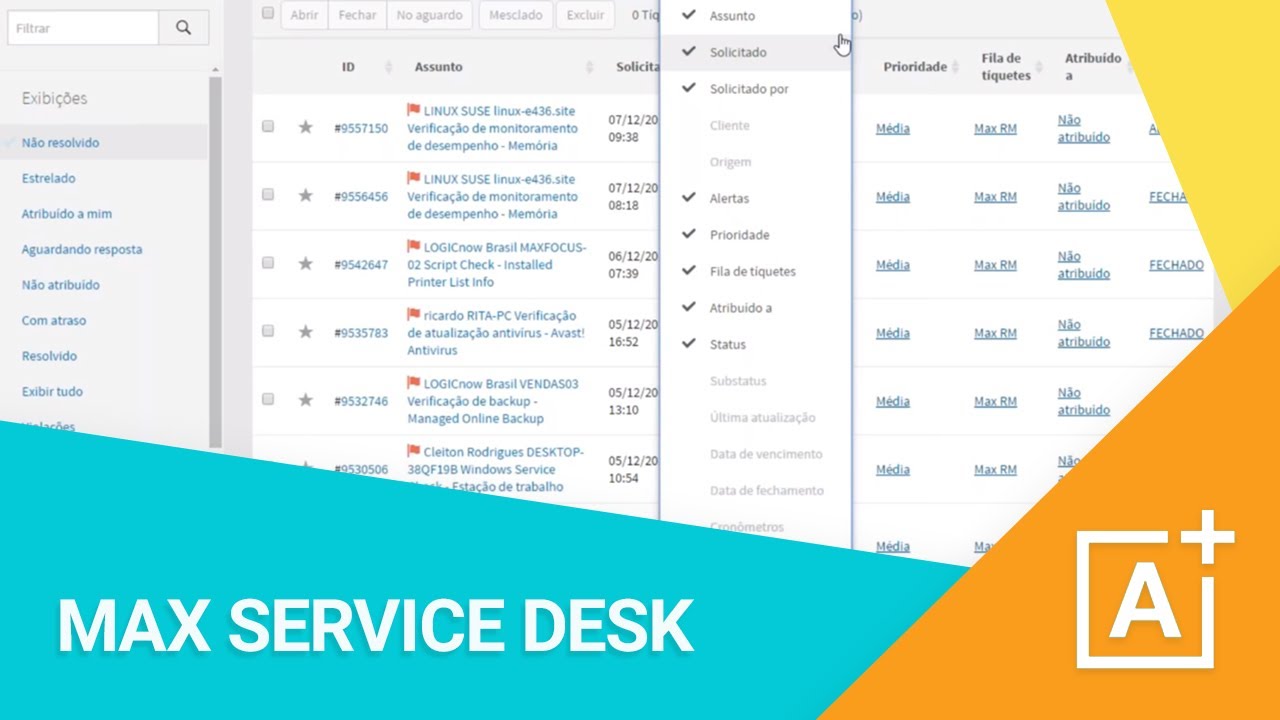Screen dimensions: 1280x720
Task: Enable the Data de vencimento column option
Action: 756,454
